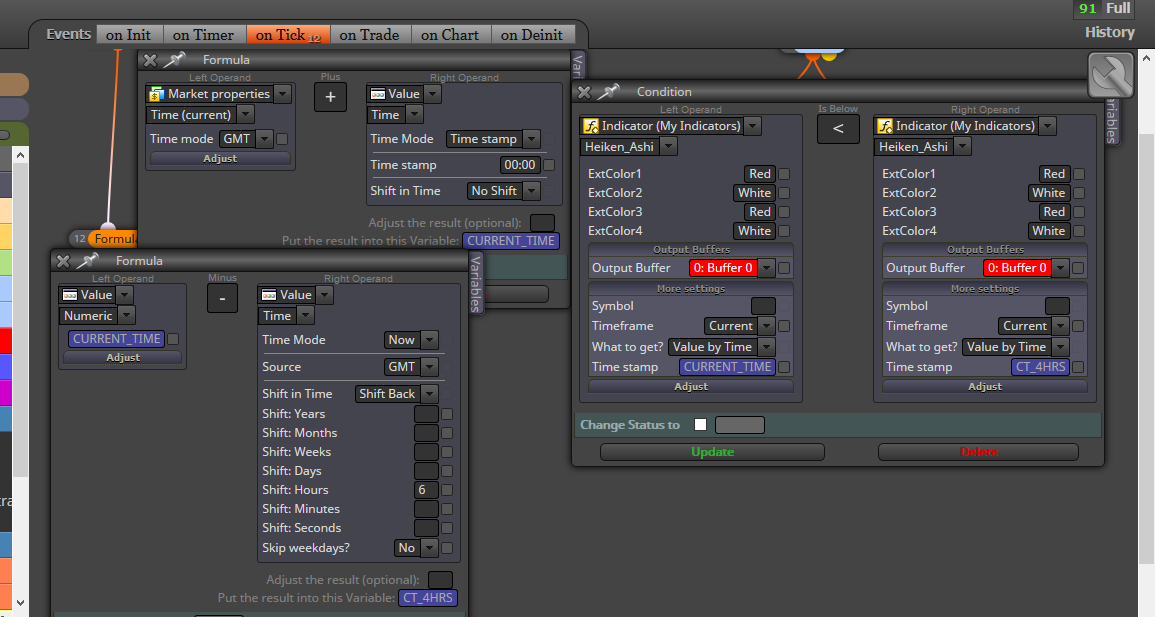
Task: Click the right operand ExtColor2 White swatch
Action: [x=1048, y=193]
